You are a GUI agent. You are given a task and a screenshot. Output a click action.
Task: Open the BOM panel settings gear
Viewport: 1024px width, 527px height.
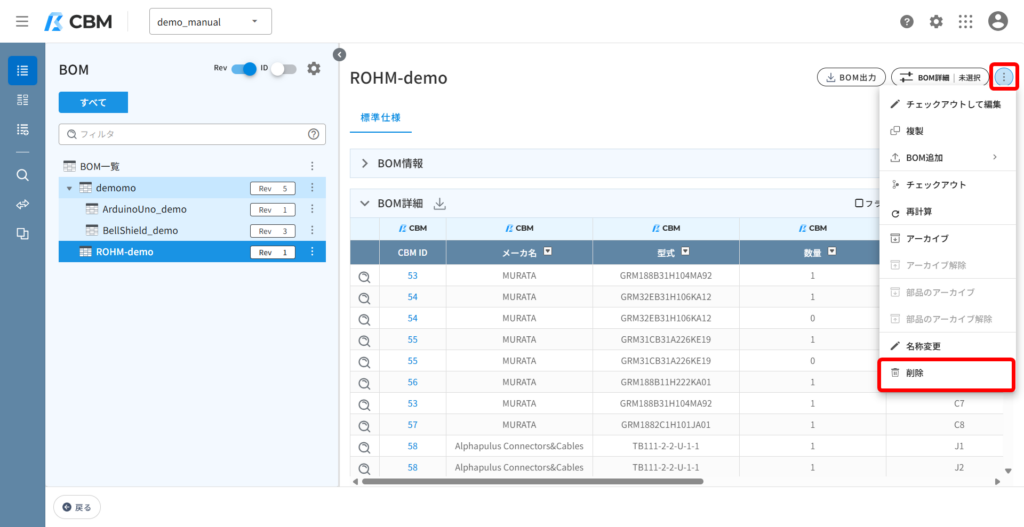pyautogui.click(x=314, y=69)
